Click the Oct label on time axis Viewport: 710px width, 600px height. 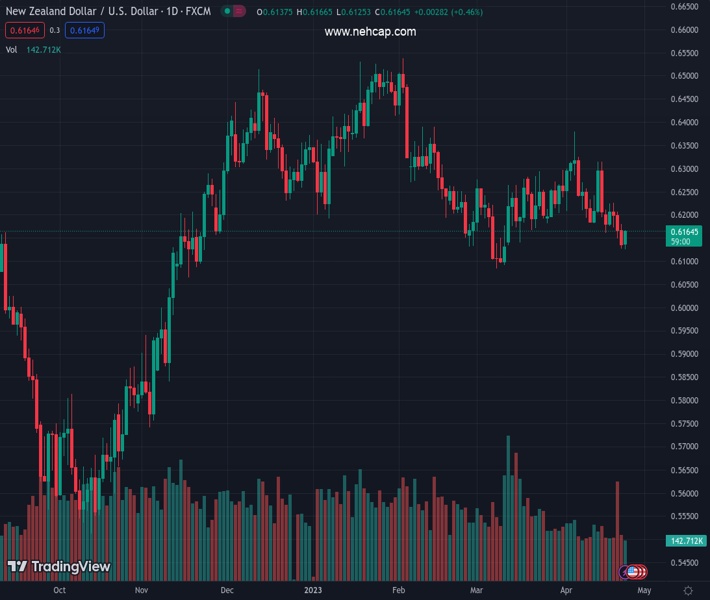point(59,590)
